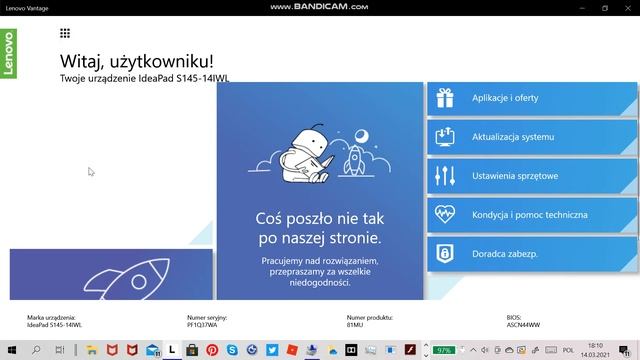Click the 97% battery indicator
Image resolution: width=640 pixels, height=360 pixels.
444,350
